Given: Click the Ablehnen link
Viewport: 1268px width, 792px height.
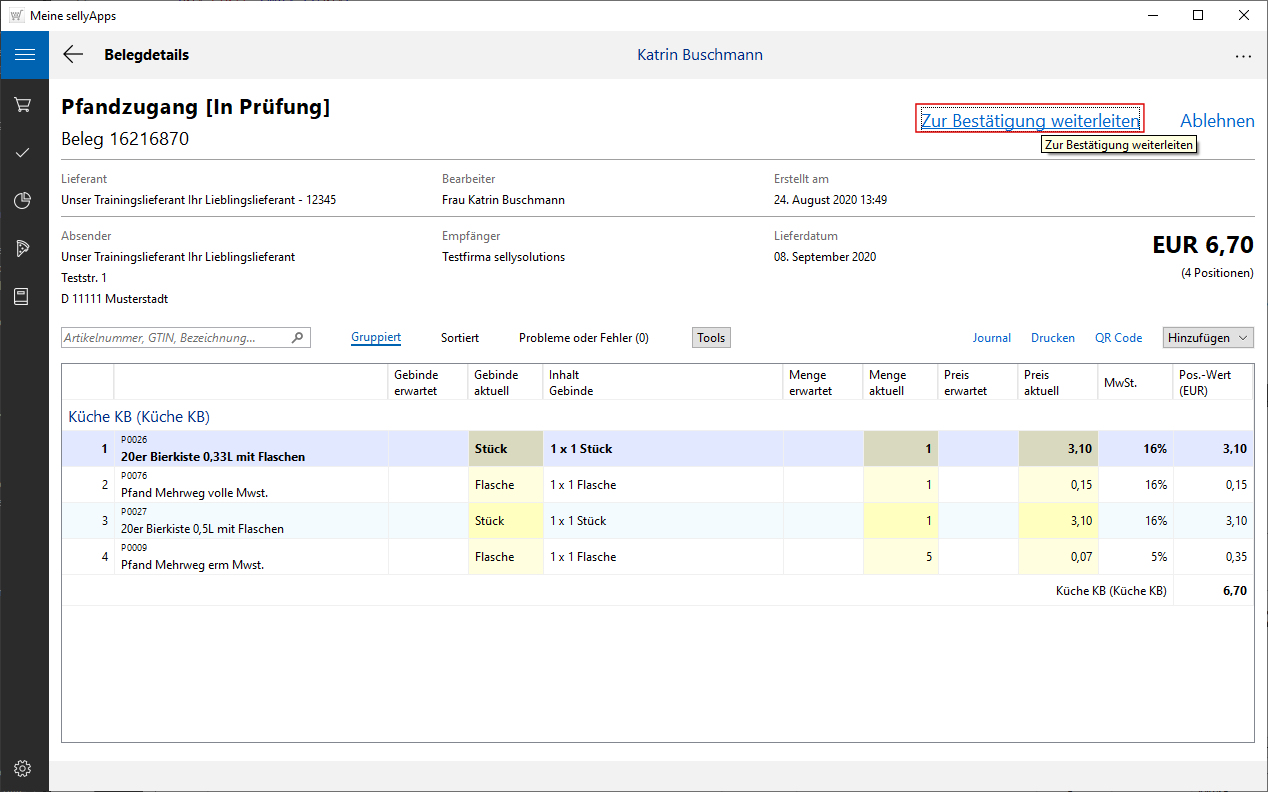Looking at the screenshot, I should 1217,121.
